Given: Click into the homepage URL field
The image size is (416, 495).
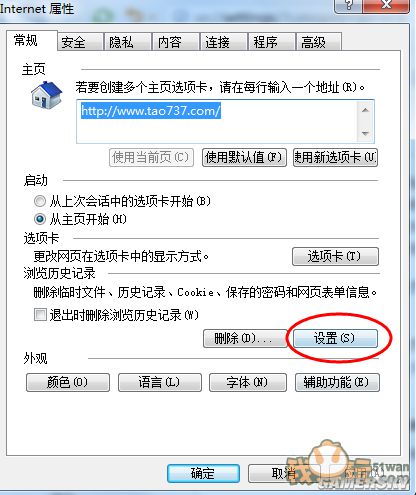Looking at the screenshot, I should coord(217,121).
